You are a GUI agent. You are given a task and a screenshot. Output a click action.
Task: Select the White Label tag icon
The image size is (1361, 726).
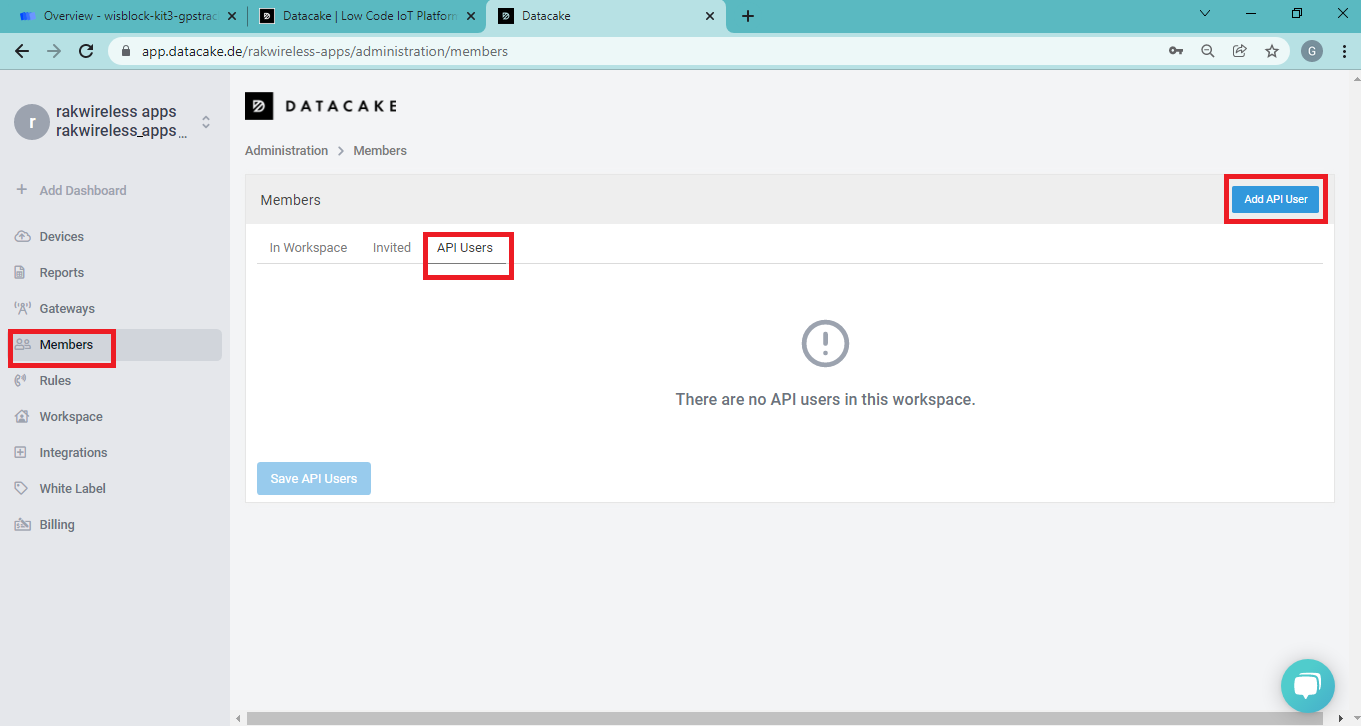point(21,489)
